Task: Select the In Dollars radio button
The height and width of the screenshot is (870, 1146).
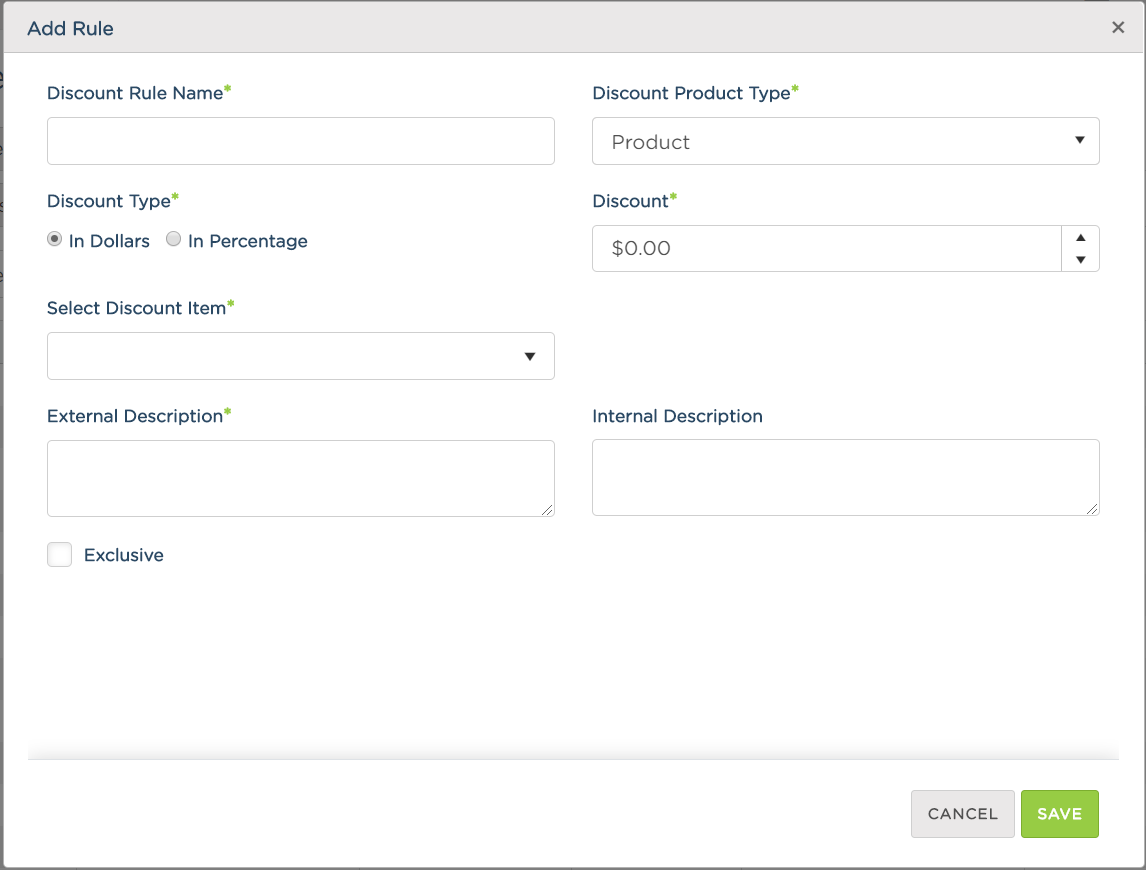Action: point(55,239)
